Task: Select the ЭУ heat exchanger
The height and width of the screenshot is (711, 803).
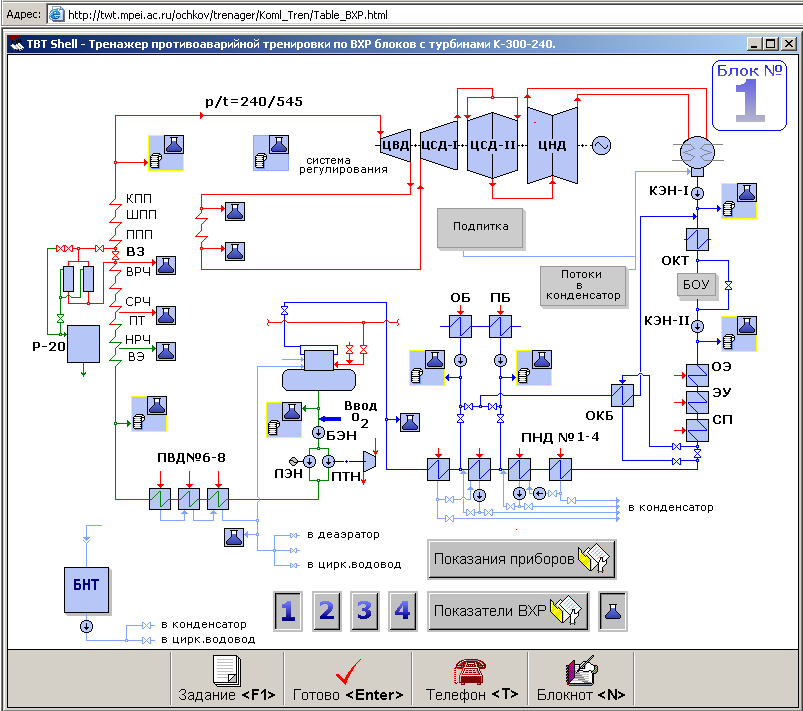Action: coord(698,403)
